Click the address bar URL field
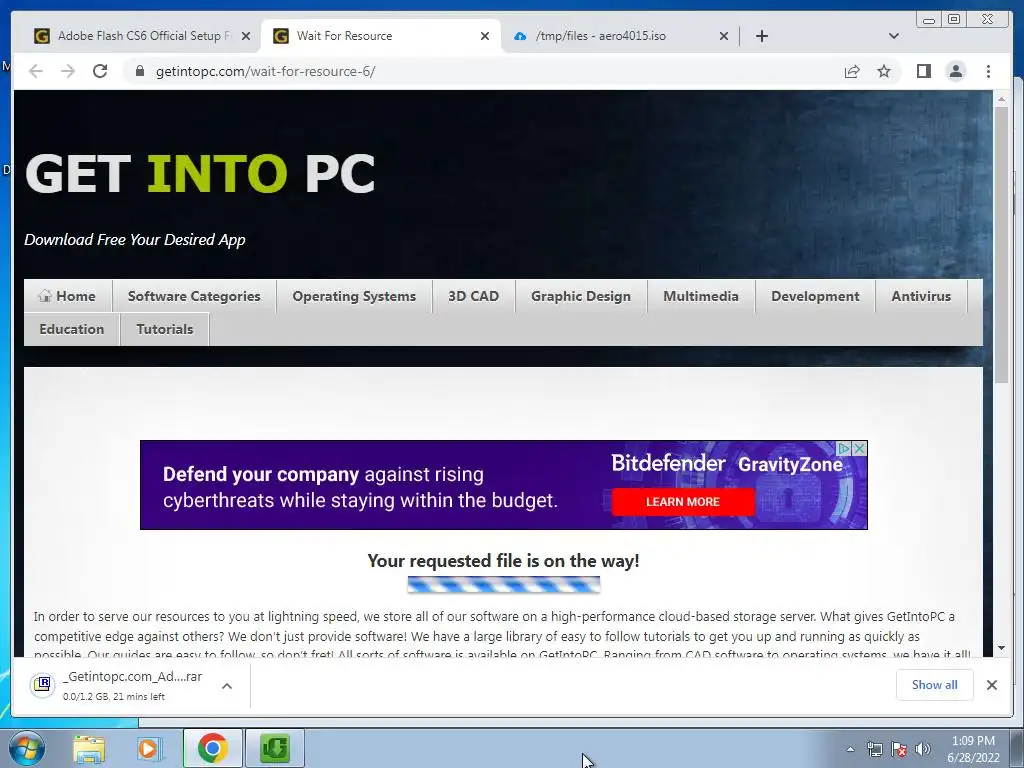This screenshot has height=768, width=1024. tap(483, 71)
